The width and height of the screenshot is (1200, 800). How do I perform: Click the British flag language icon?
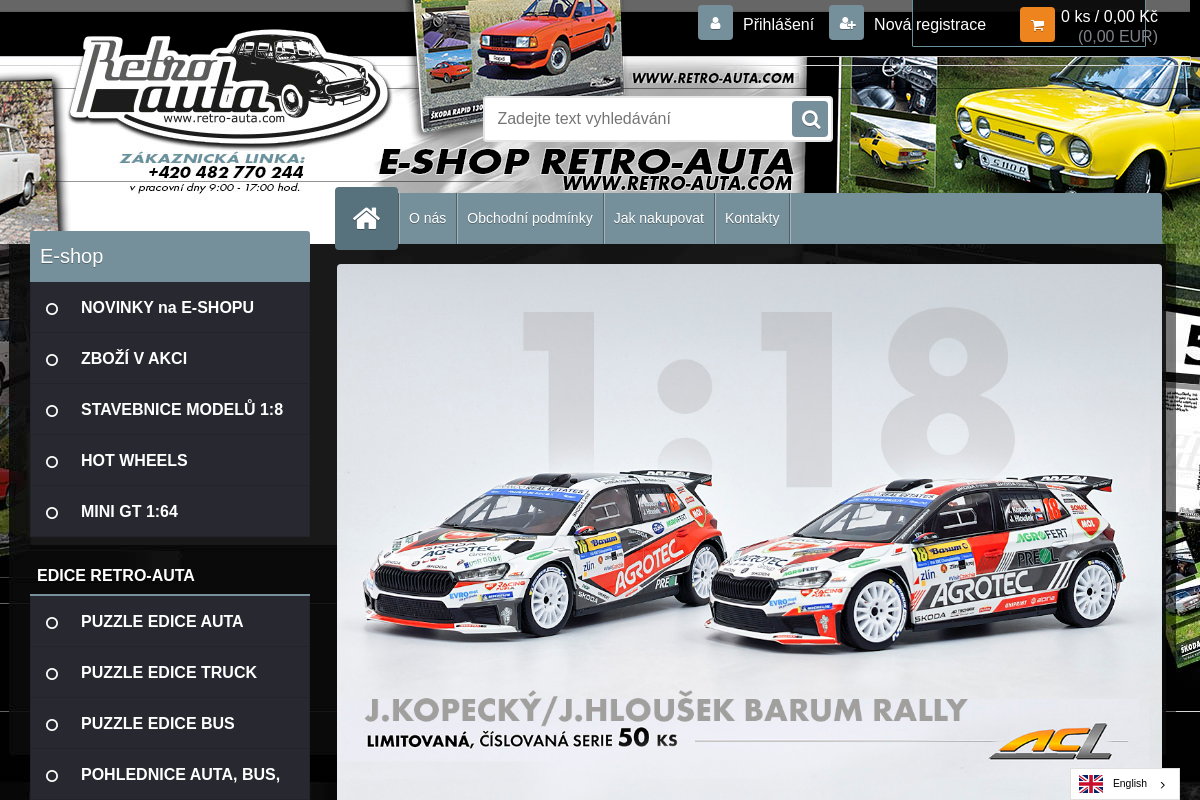1090,784
